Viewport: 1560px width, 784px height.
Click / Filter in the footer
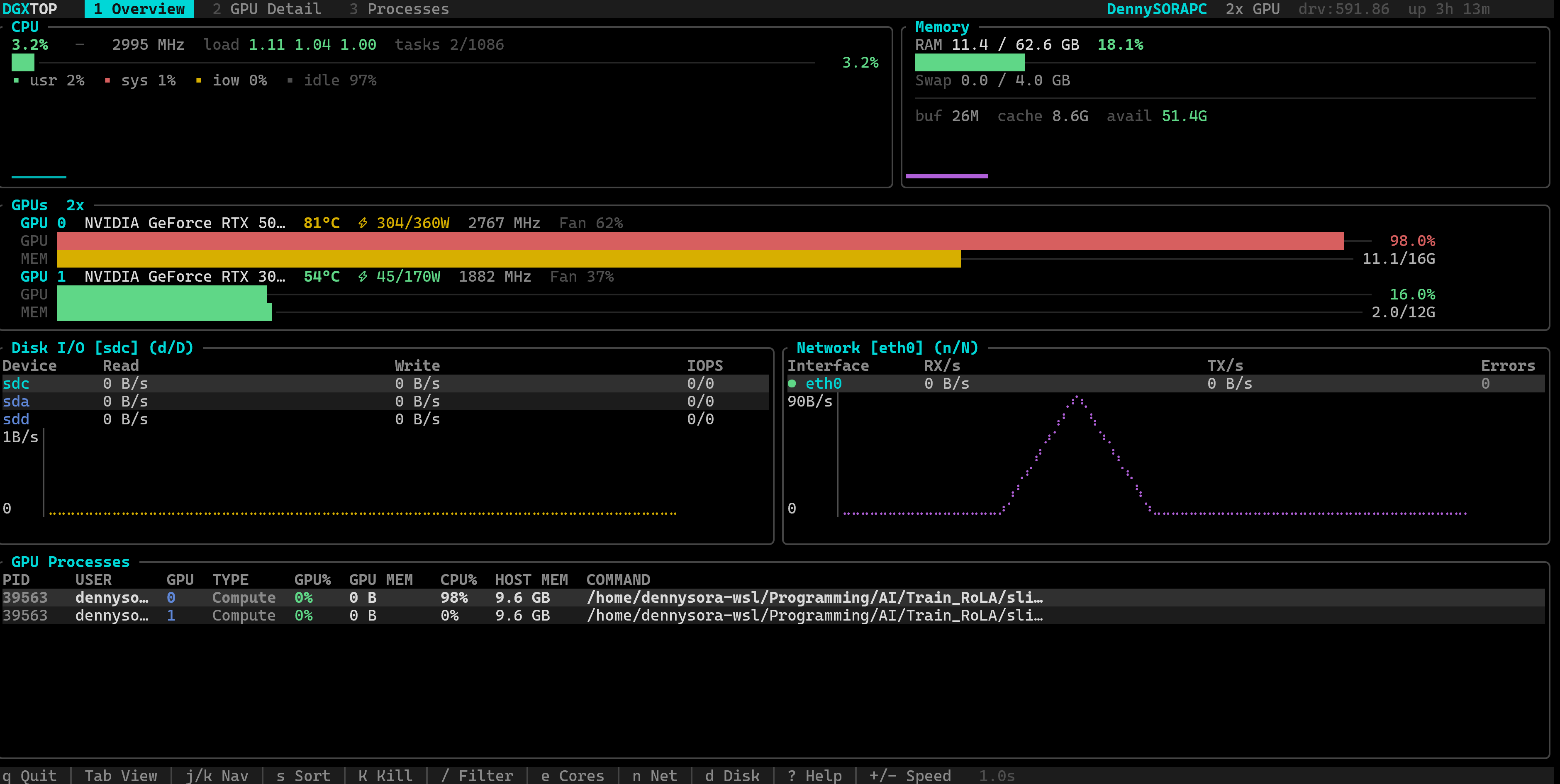point(477,776)
